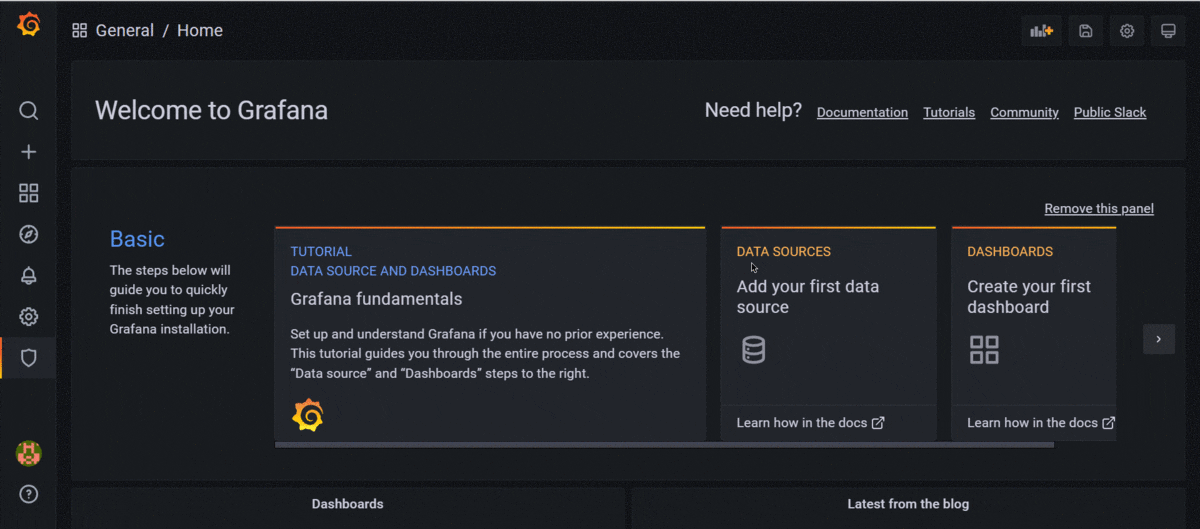Open the Help question mark icon

(x=29, y=494)
